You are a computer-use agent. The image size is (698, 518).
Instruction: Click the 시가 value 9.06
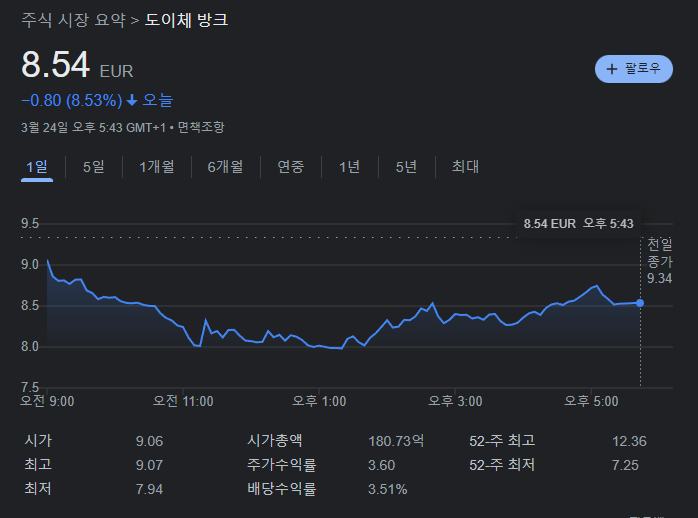(150, 441)
